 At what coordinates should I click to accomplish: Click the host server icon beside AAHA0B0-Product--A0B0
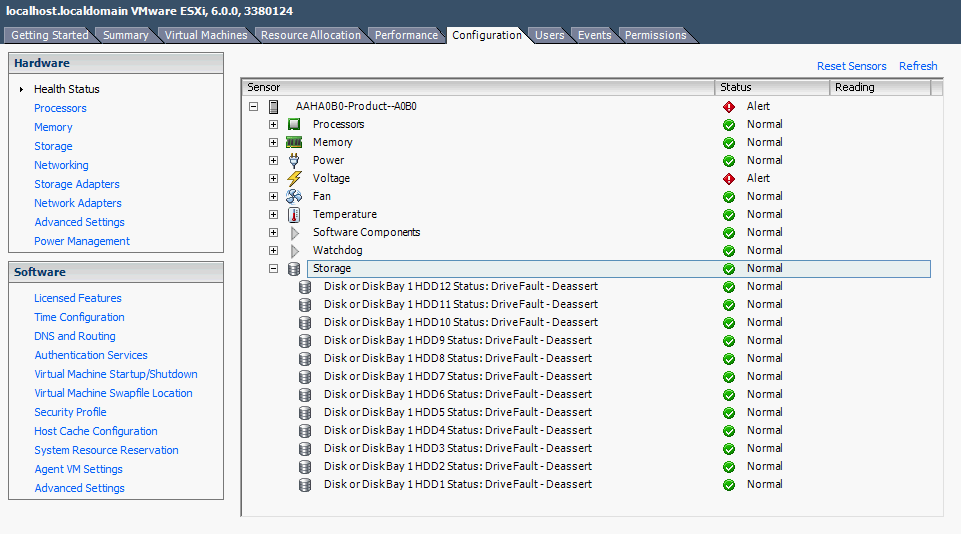click(274, 107)
